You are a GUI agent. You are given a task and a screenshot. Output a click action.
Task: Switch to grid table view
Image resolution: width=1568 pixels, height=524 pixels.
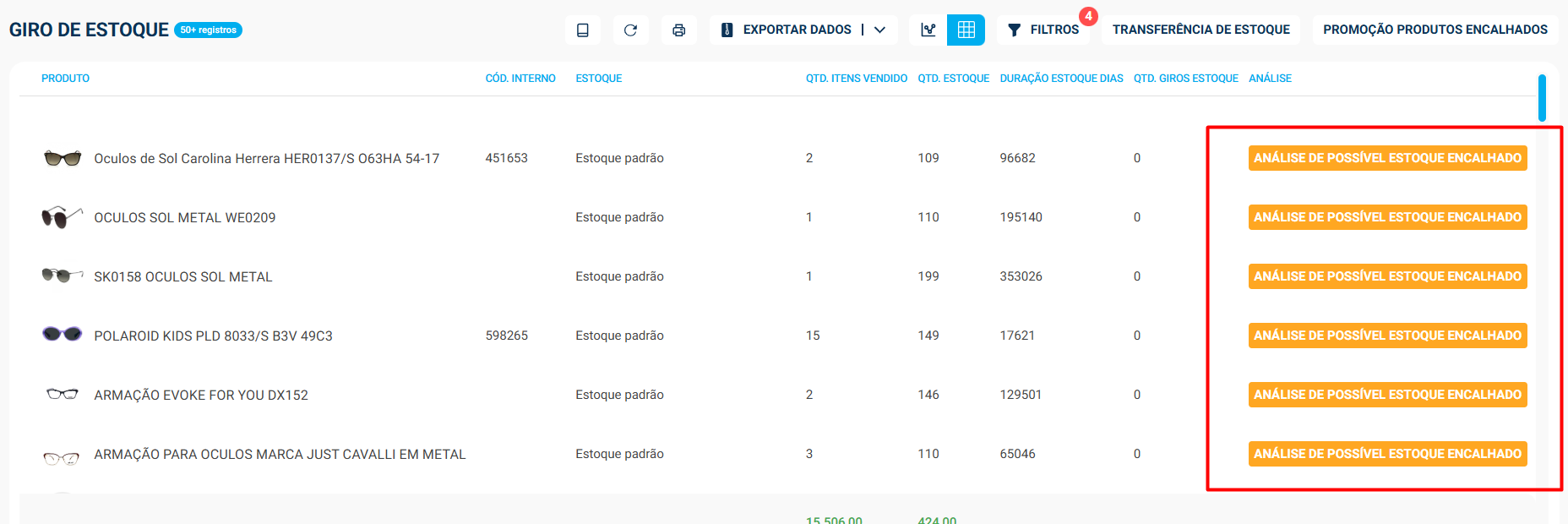point(966,30)
